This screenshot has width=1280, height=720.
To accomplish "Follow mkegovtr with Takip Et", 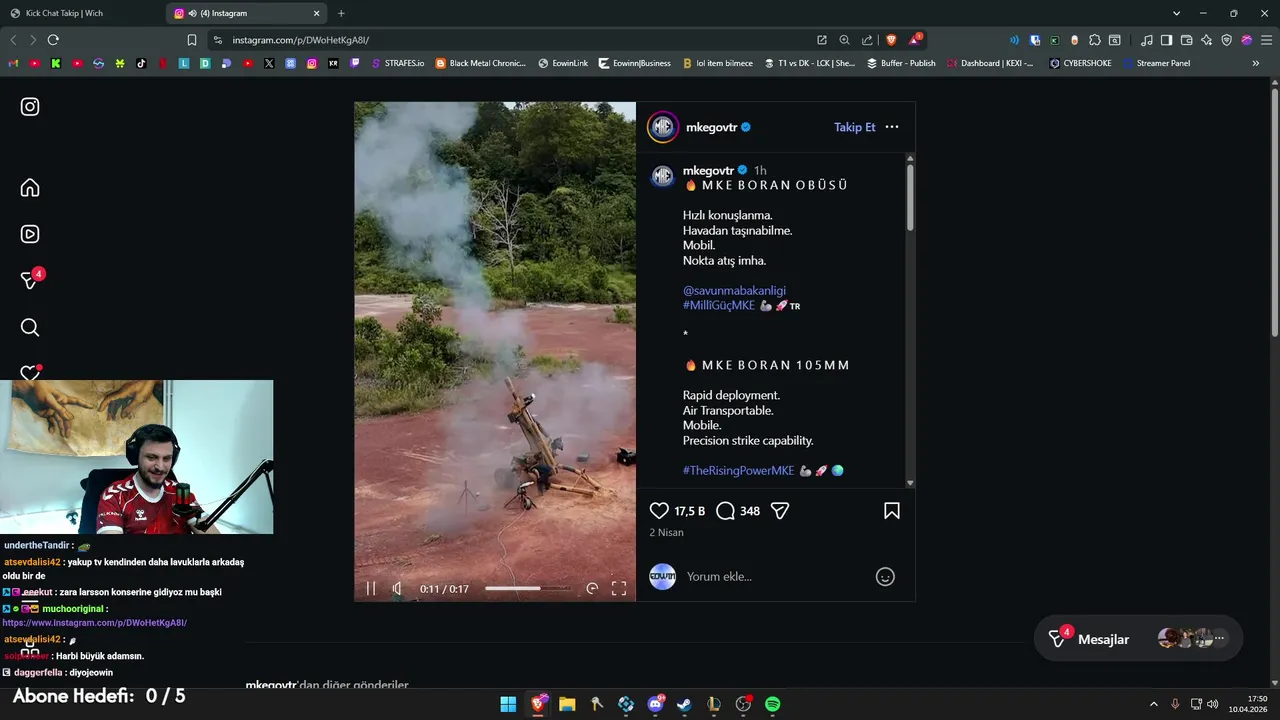I will [x=855, y=127].
